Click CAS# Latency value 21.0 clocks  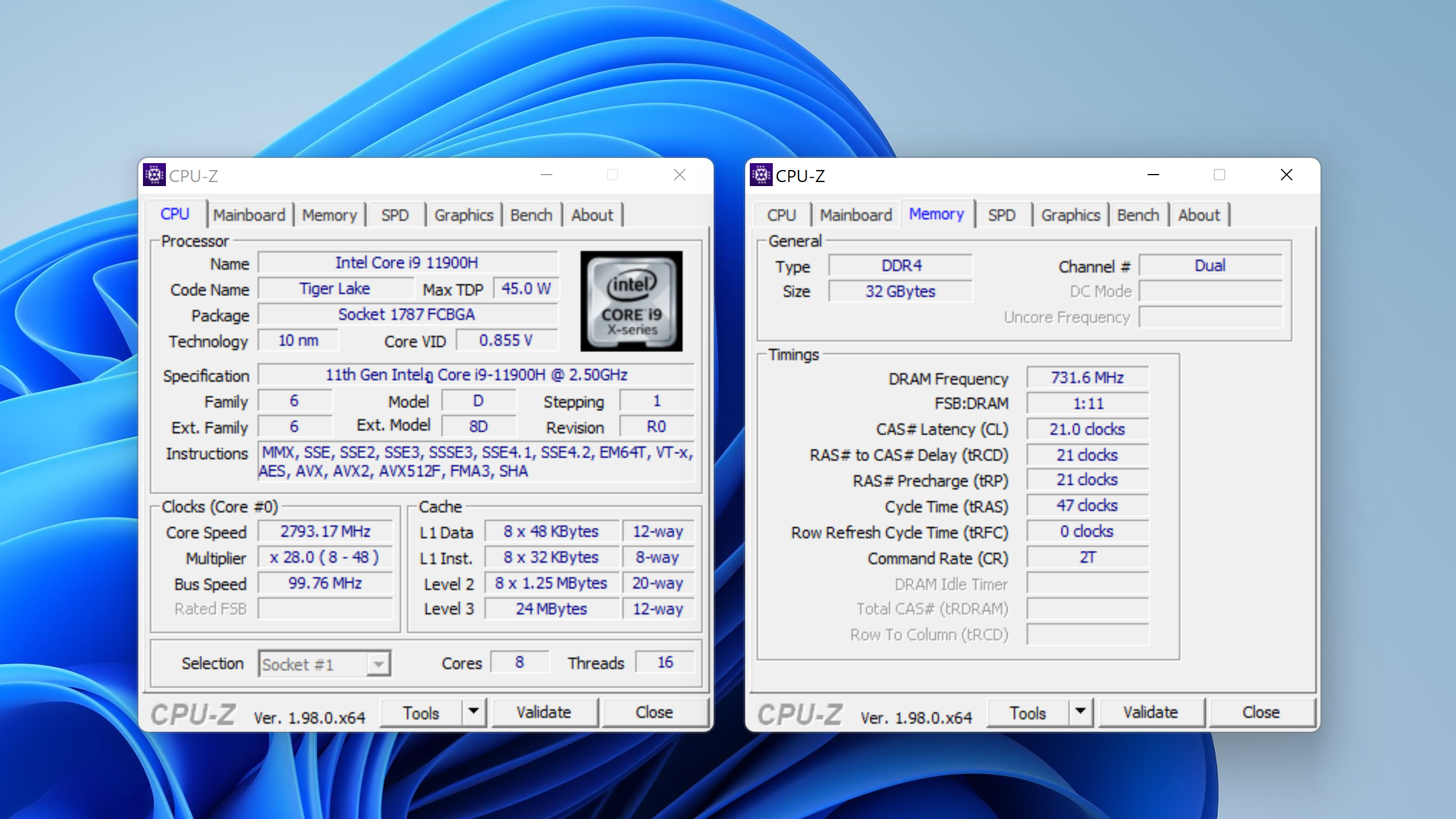tap(1087, 429)
